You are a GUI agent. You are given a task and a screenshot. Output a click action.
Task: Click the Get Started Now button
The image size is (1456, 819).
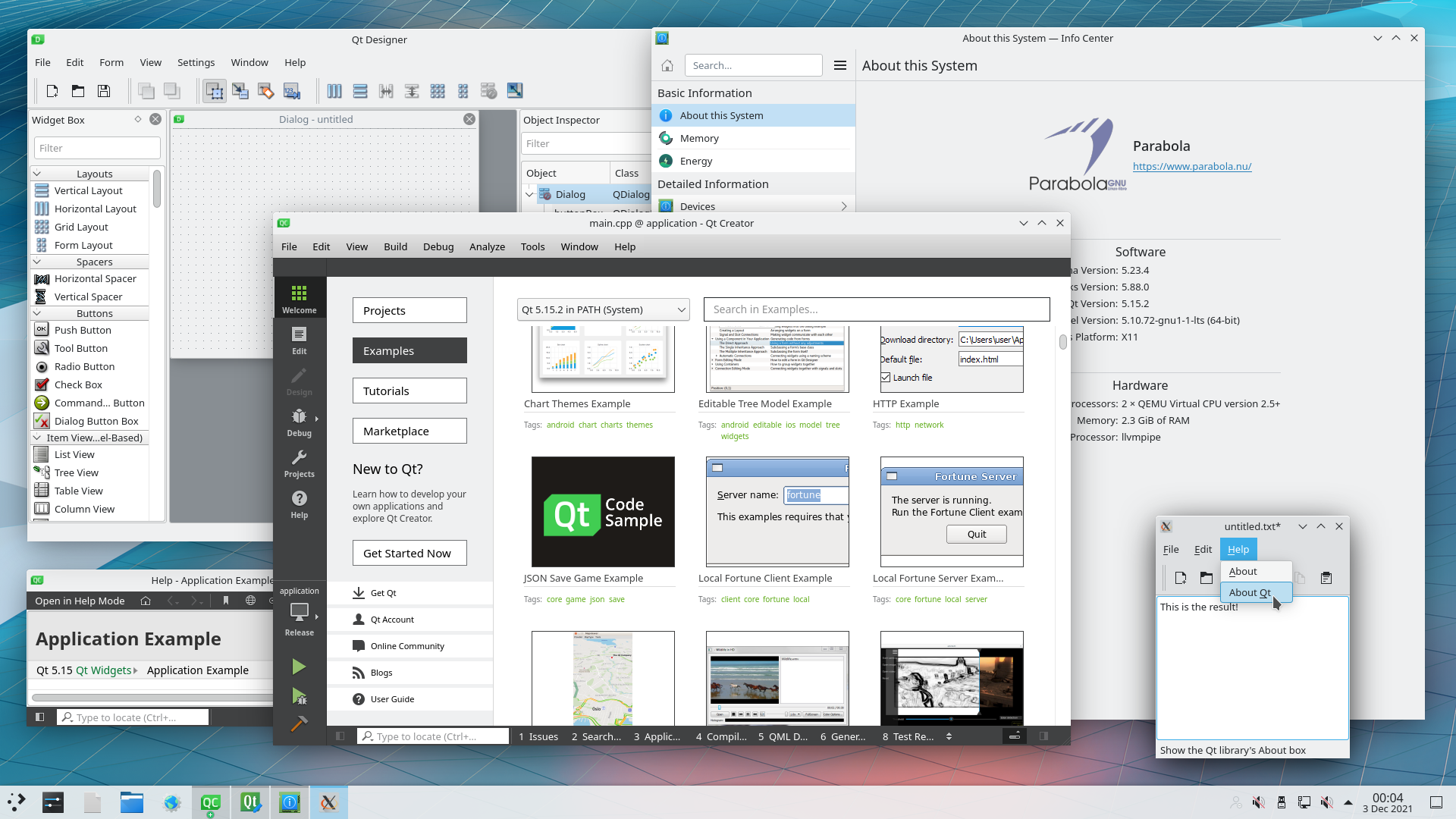[x=409, y=554]
